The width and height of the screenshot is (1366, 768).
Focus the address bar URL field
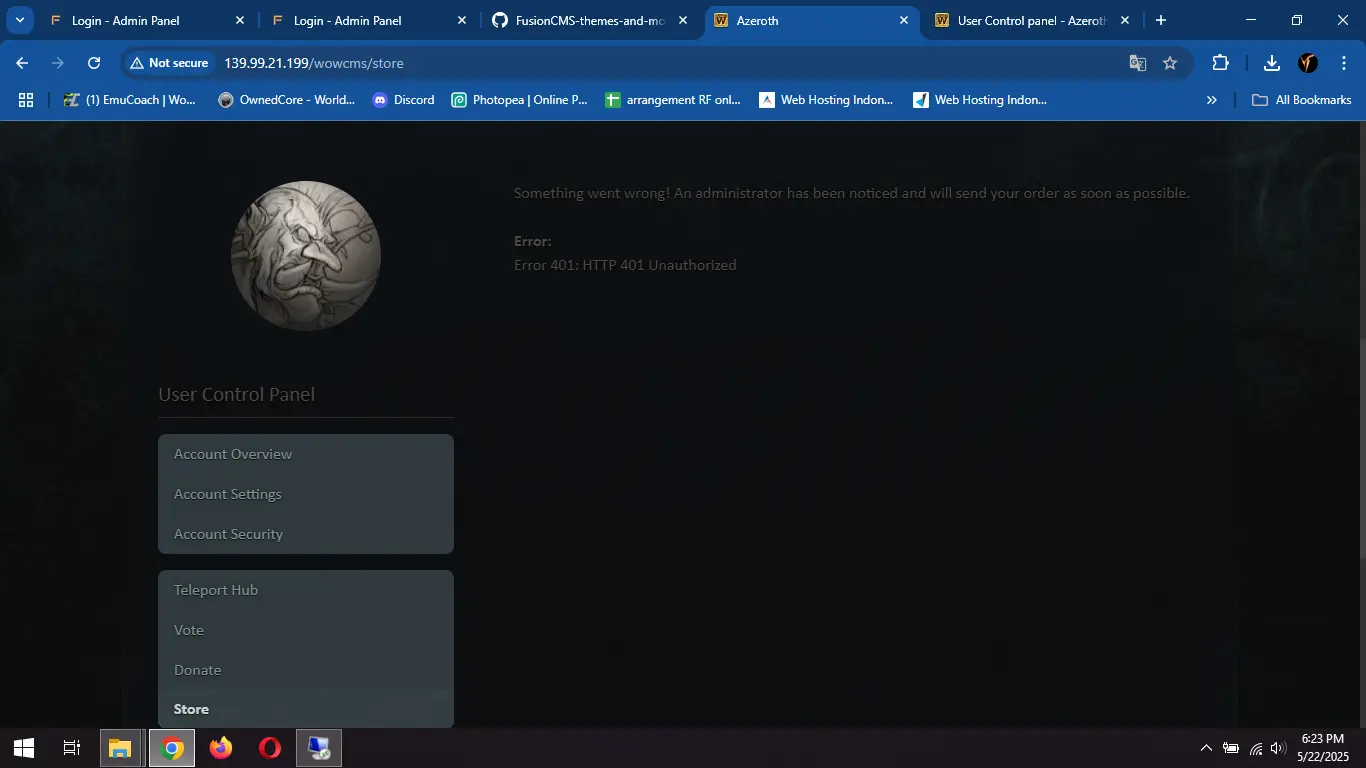(x=660, y=63)
